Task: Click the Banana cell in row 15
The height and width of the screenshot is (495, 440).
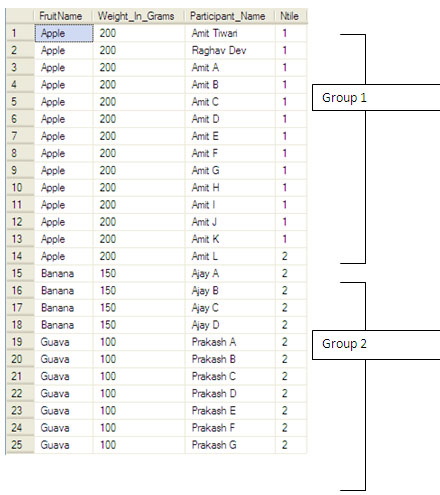Action: coord(64,274)
